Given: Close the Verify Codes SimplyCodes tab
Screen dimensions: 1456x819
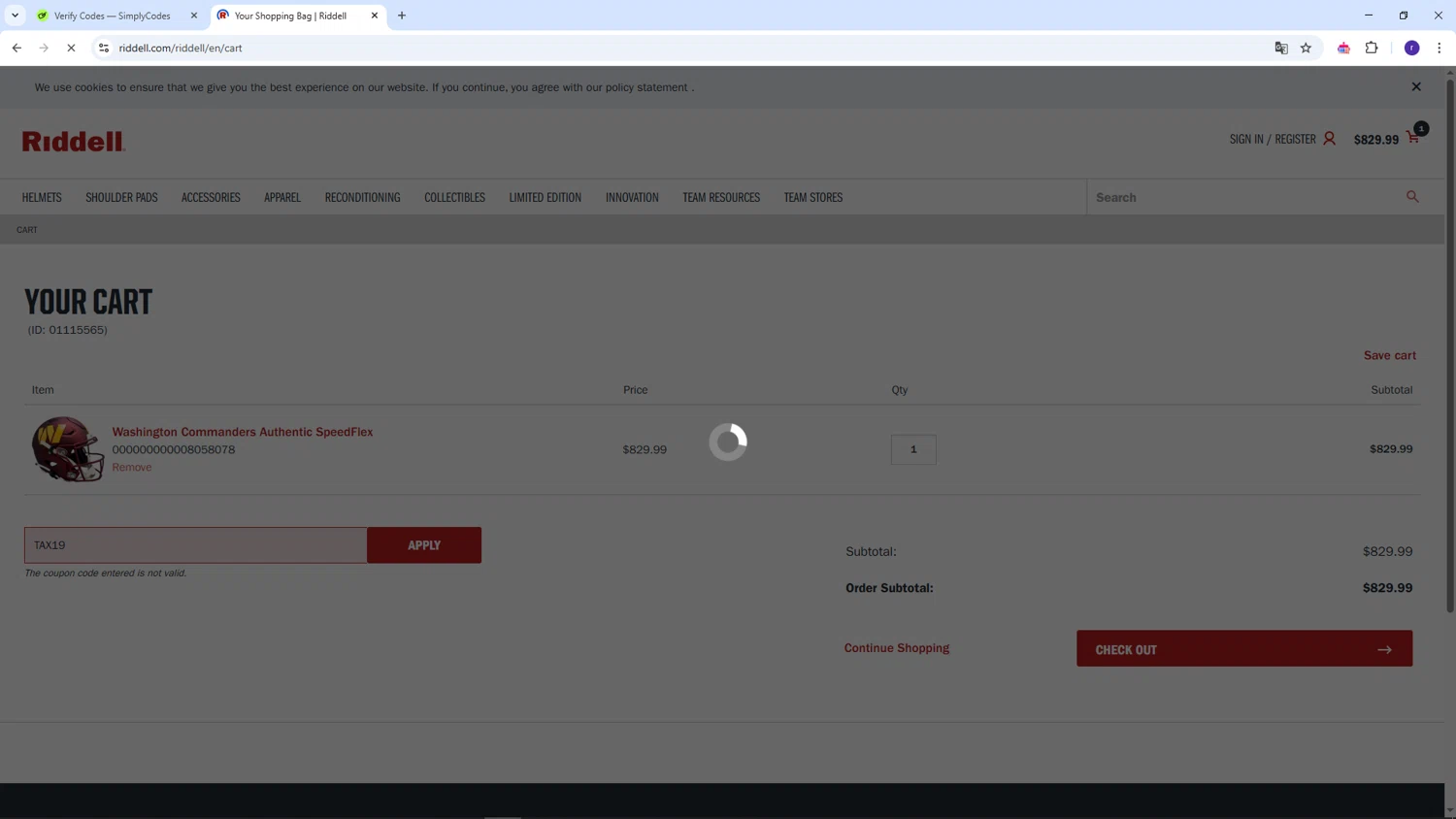Looking at the screenshot, I should click(x=194, y=16).
